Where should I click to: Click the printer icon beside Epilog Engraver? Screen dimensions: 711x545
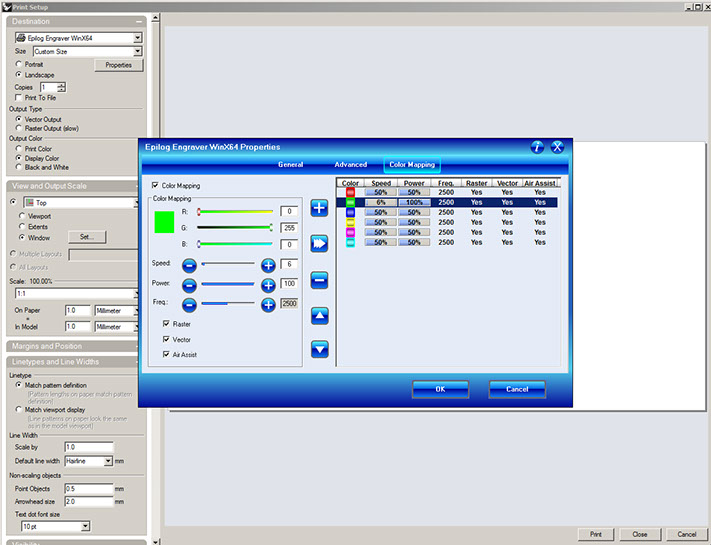pyautogui.click(x=21, y=38)
